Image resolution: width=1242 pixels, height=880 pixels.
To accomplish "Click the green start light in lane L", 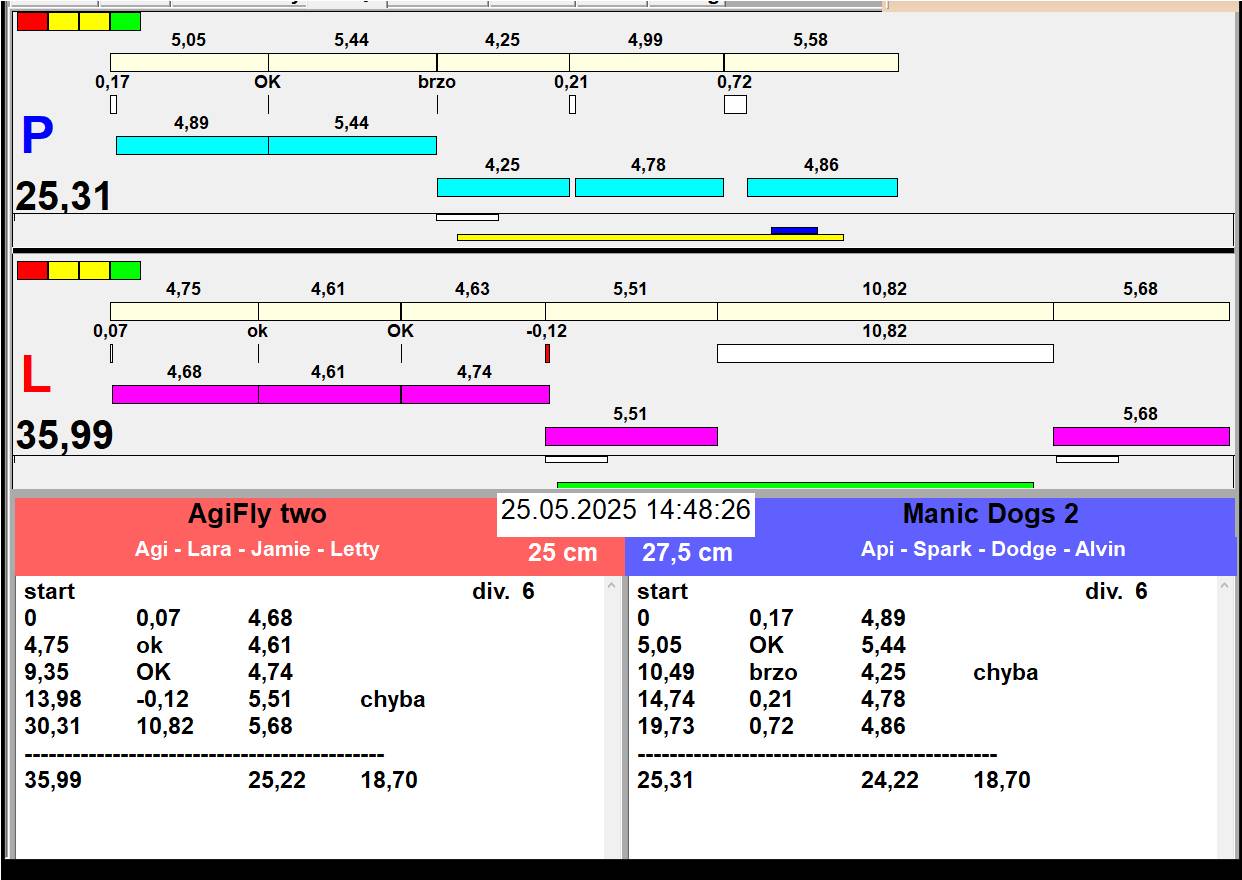I will 125,270.
